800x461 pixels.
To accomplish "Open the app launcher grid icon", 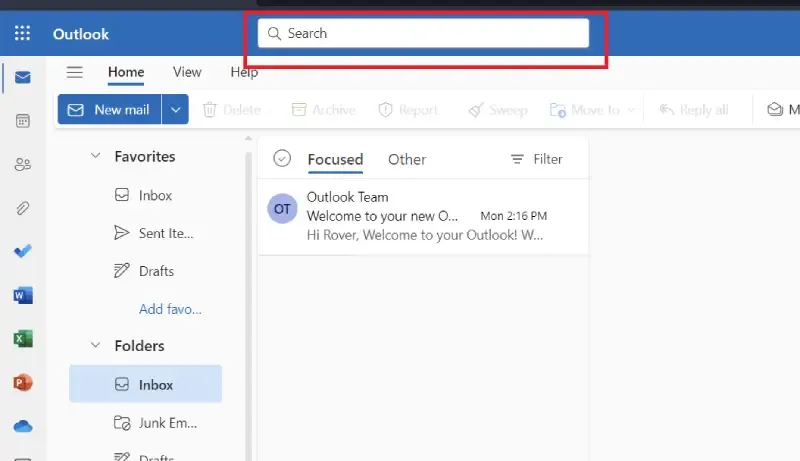I will point(22,33).
